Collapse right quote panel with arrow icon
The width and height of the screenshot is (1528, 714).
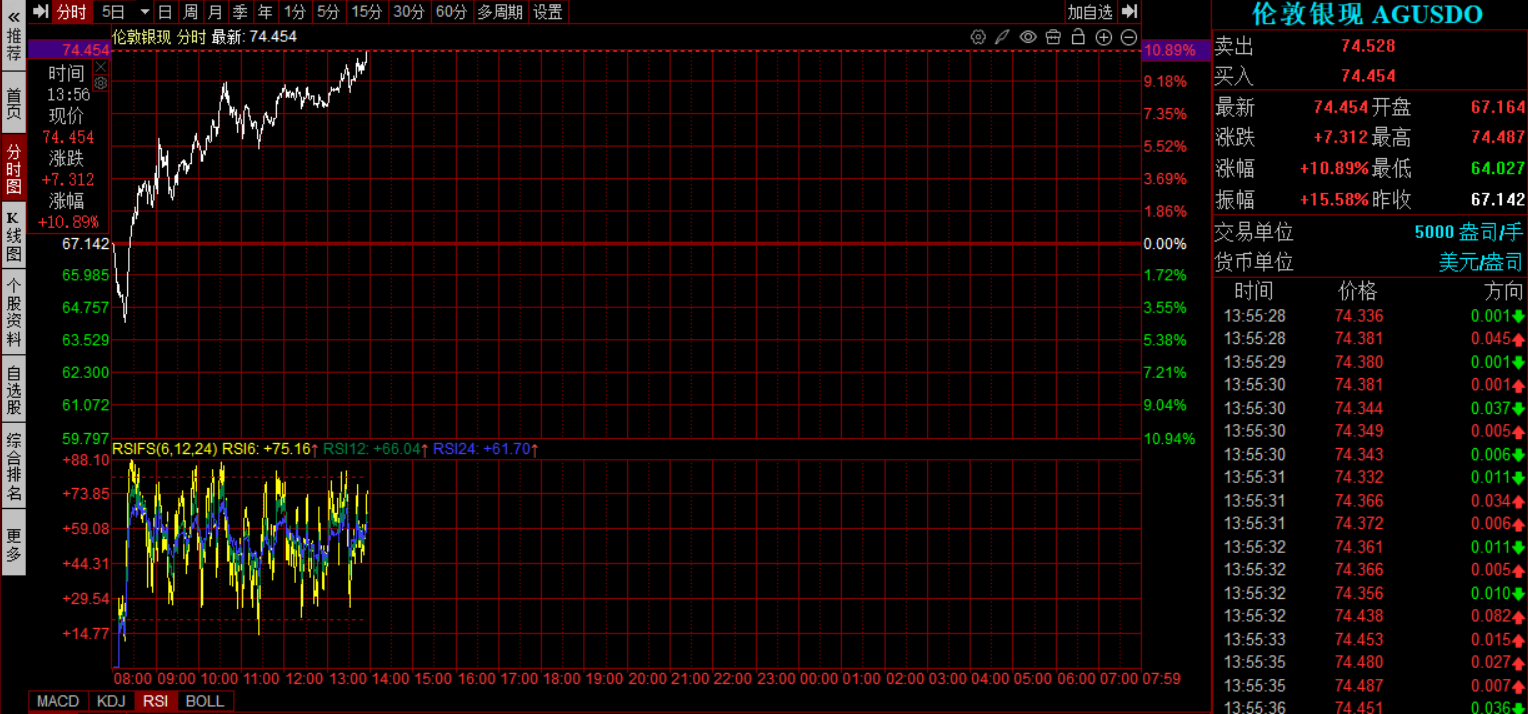coord(1129,12)
